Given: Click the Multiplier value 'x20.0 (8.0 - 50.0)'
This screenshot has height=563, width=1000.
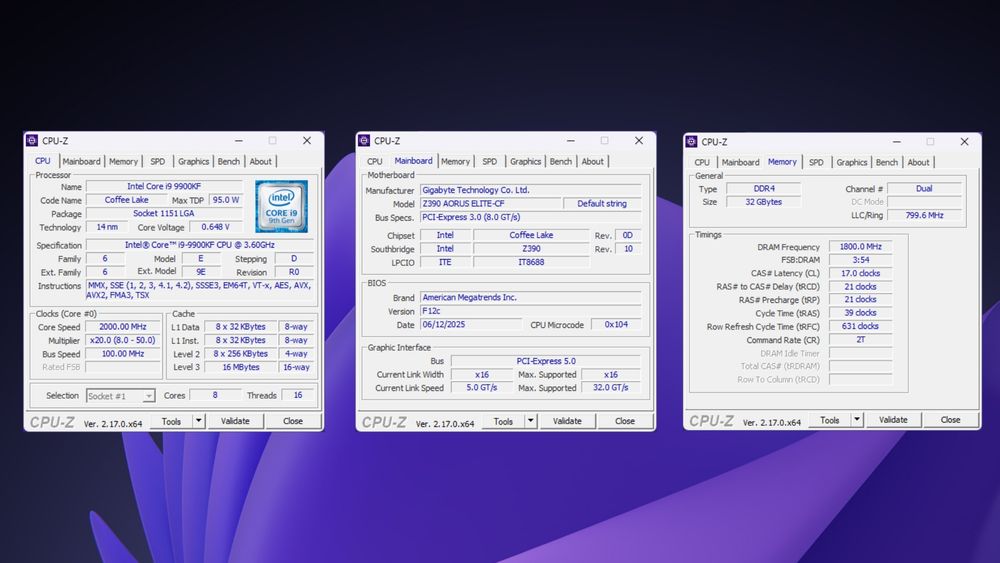Looking at the screenshot, I should (x=123, y=340).
